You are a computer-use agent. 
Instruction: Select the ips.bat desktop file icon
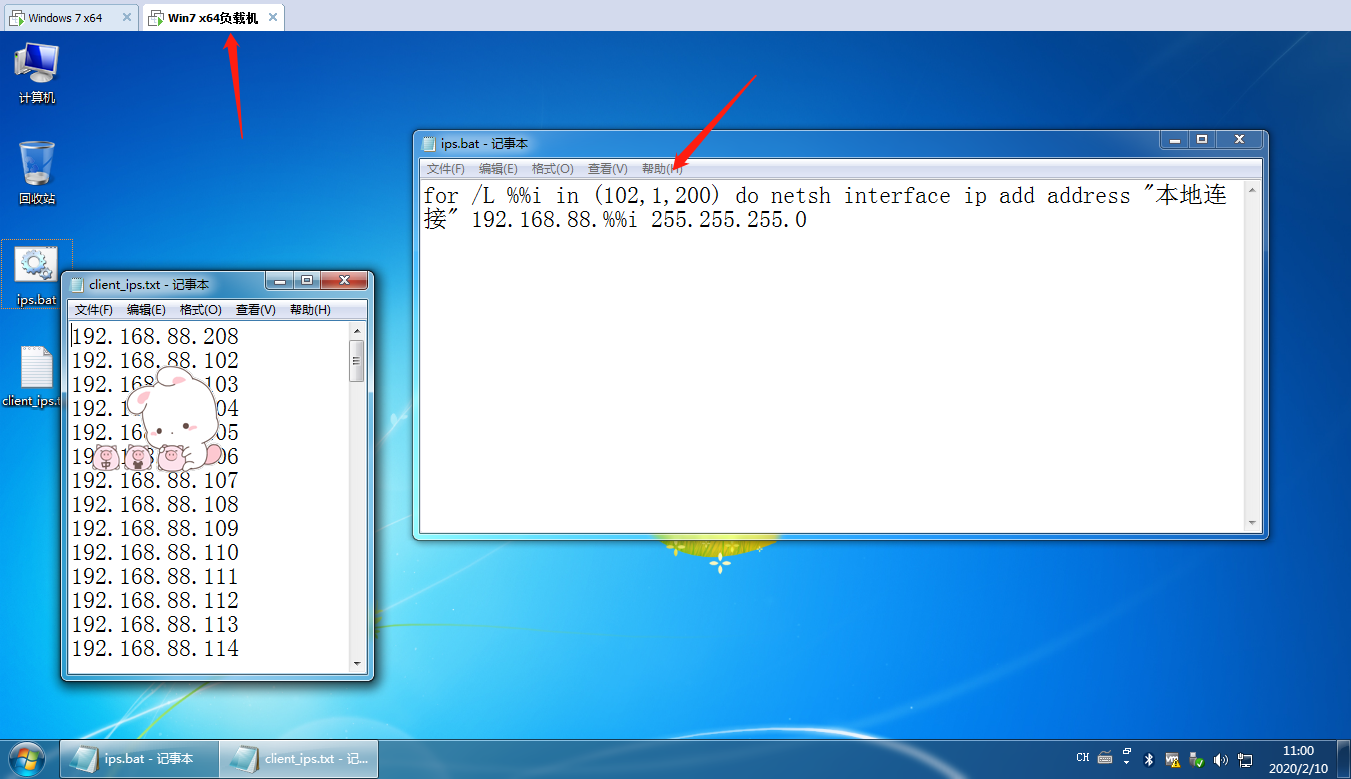(37, 275)
